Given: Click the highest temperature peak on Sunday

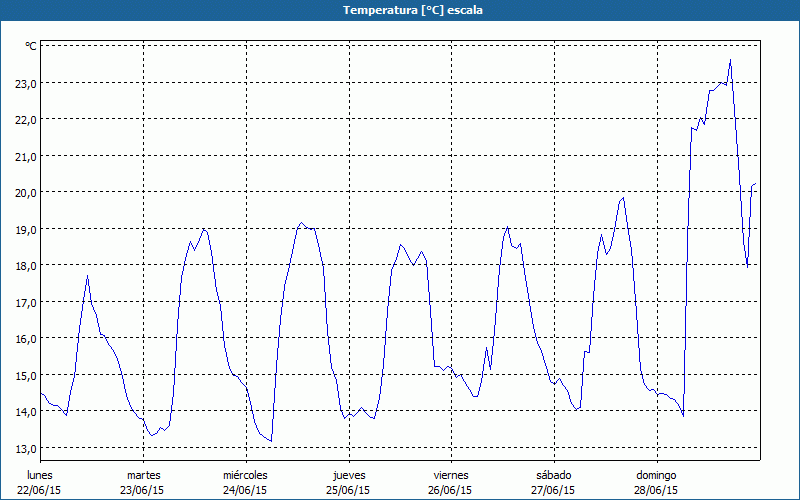Looking at the screenshot, I should 730,60.
